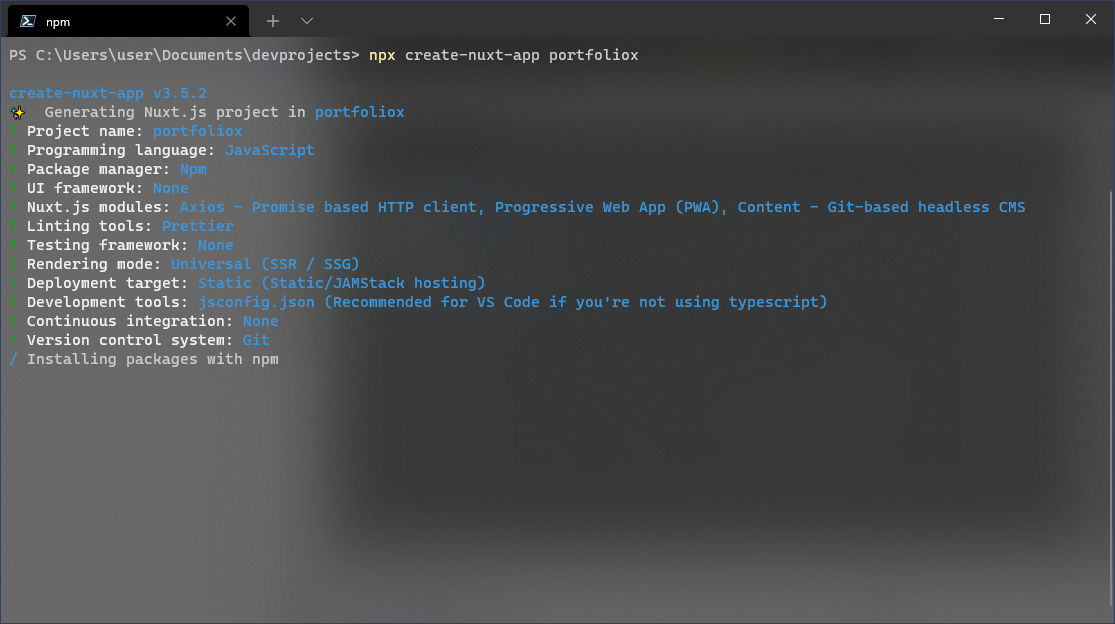The width and height of the screenshot is (1115, 624).
Task: Click the green prompt mark beside Rendering mode
Action: click(12, 264)
